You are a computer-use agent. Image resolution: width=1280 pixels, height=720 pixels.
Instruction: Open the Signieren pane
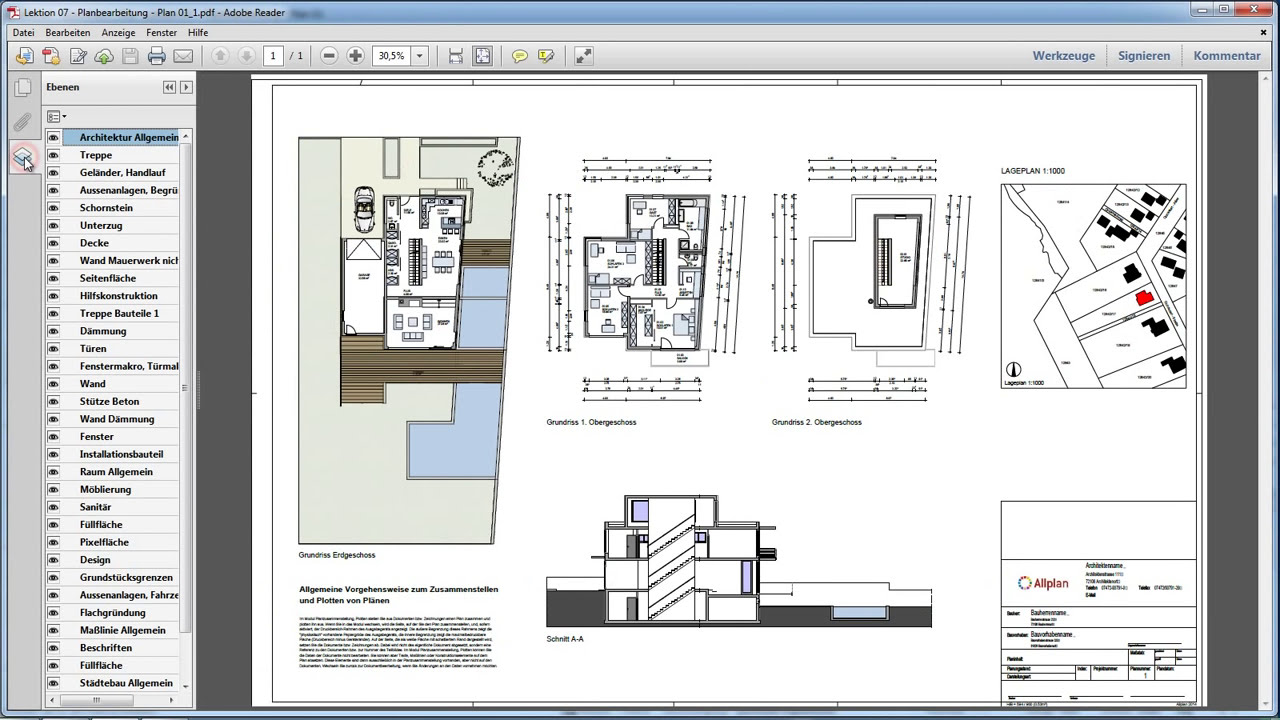[x=1144, y=56]
